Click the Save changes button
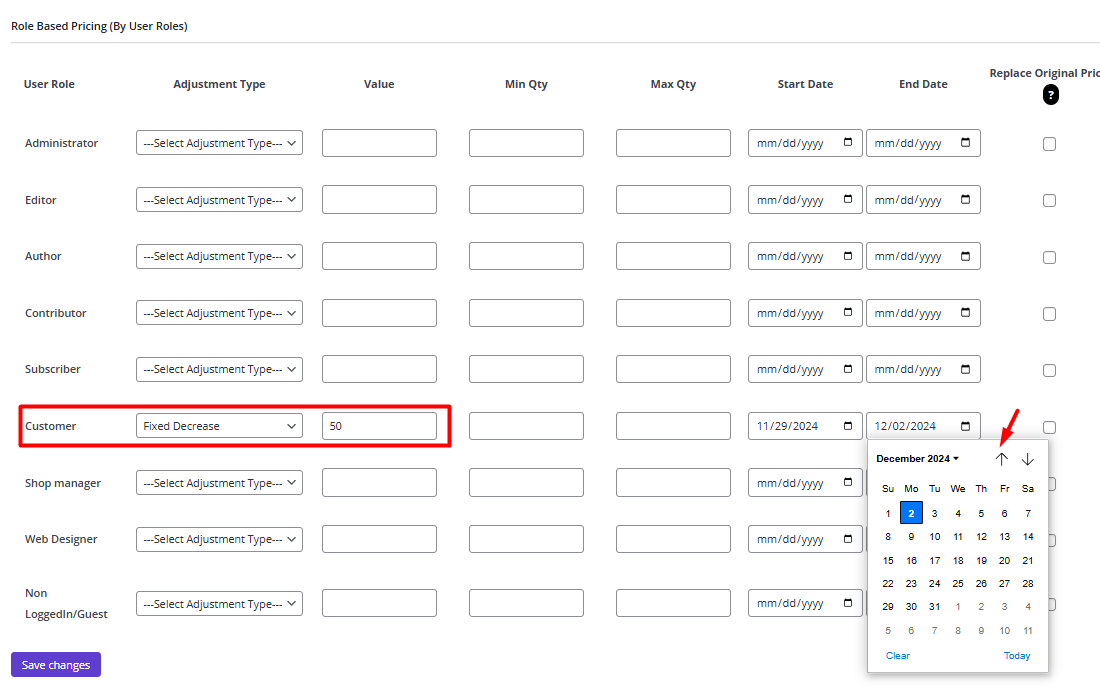This screenshot has height=698, width=1100. tap(56, 665)
